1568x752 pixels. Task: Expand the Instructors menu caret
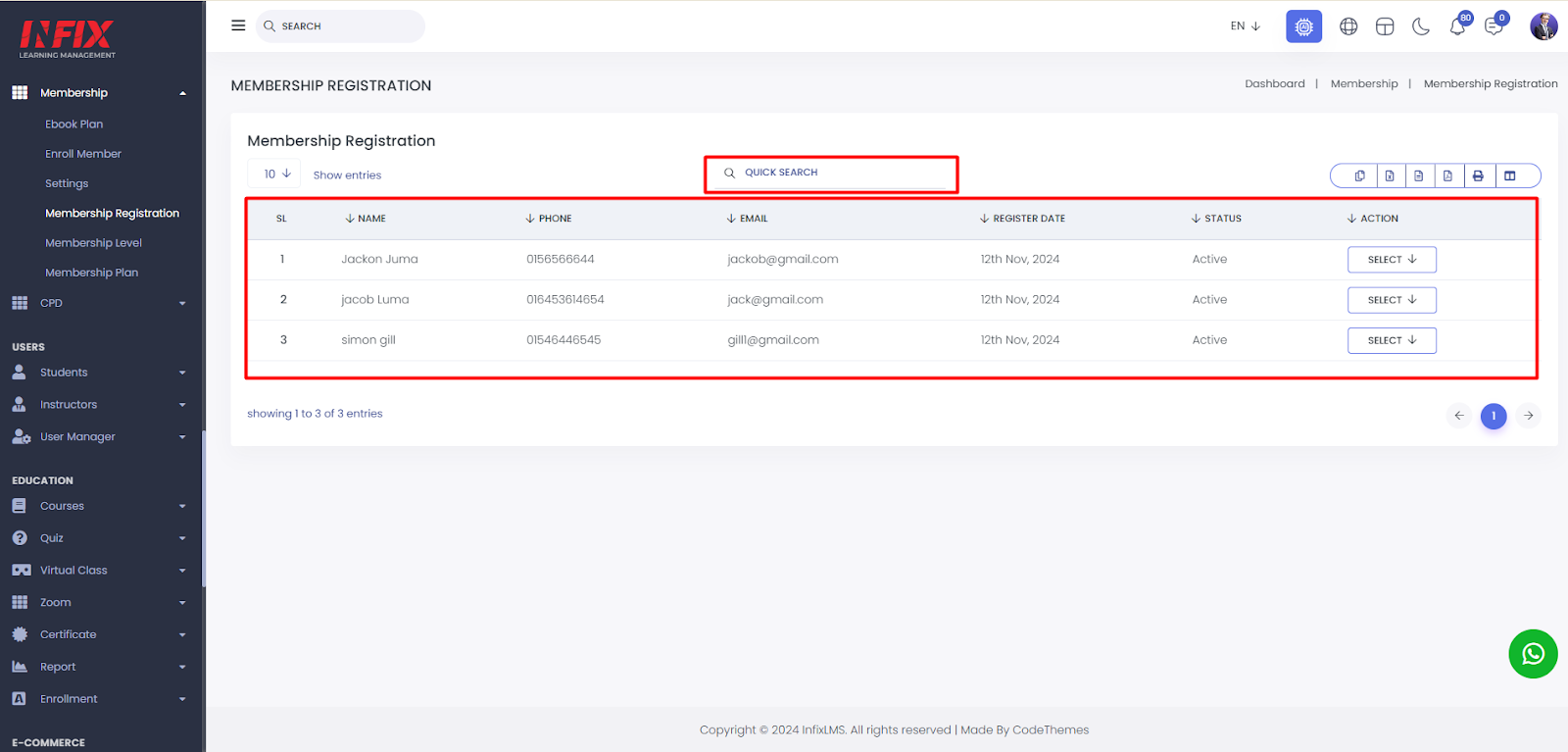click(x=182, y=405)
